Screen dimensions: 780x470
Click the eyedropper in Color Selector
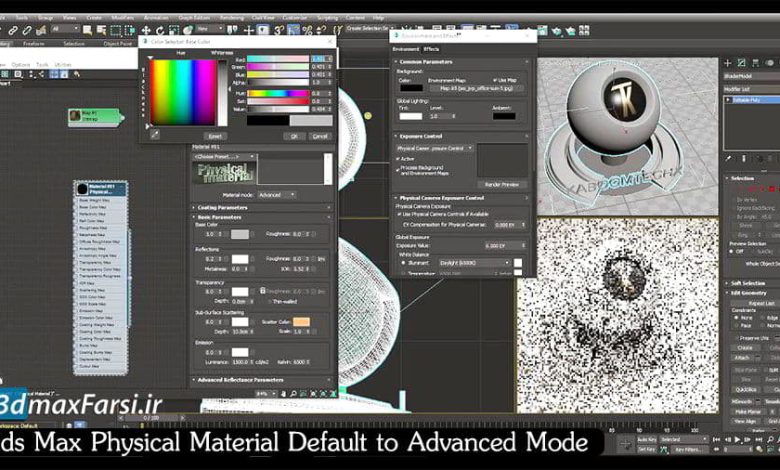155,134
